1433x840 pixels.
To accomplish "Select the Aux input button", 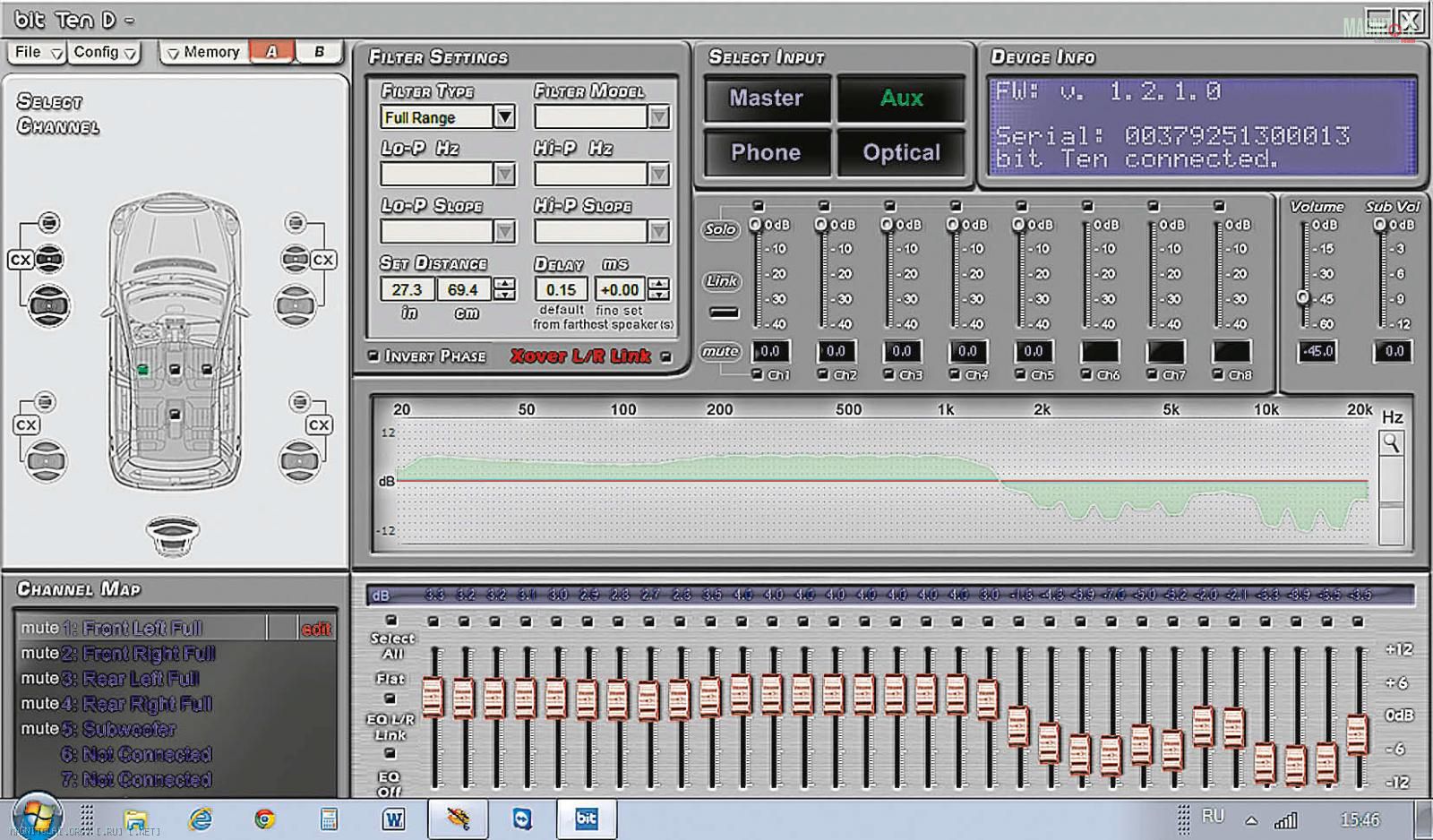I will (x=901, y=99).
